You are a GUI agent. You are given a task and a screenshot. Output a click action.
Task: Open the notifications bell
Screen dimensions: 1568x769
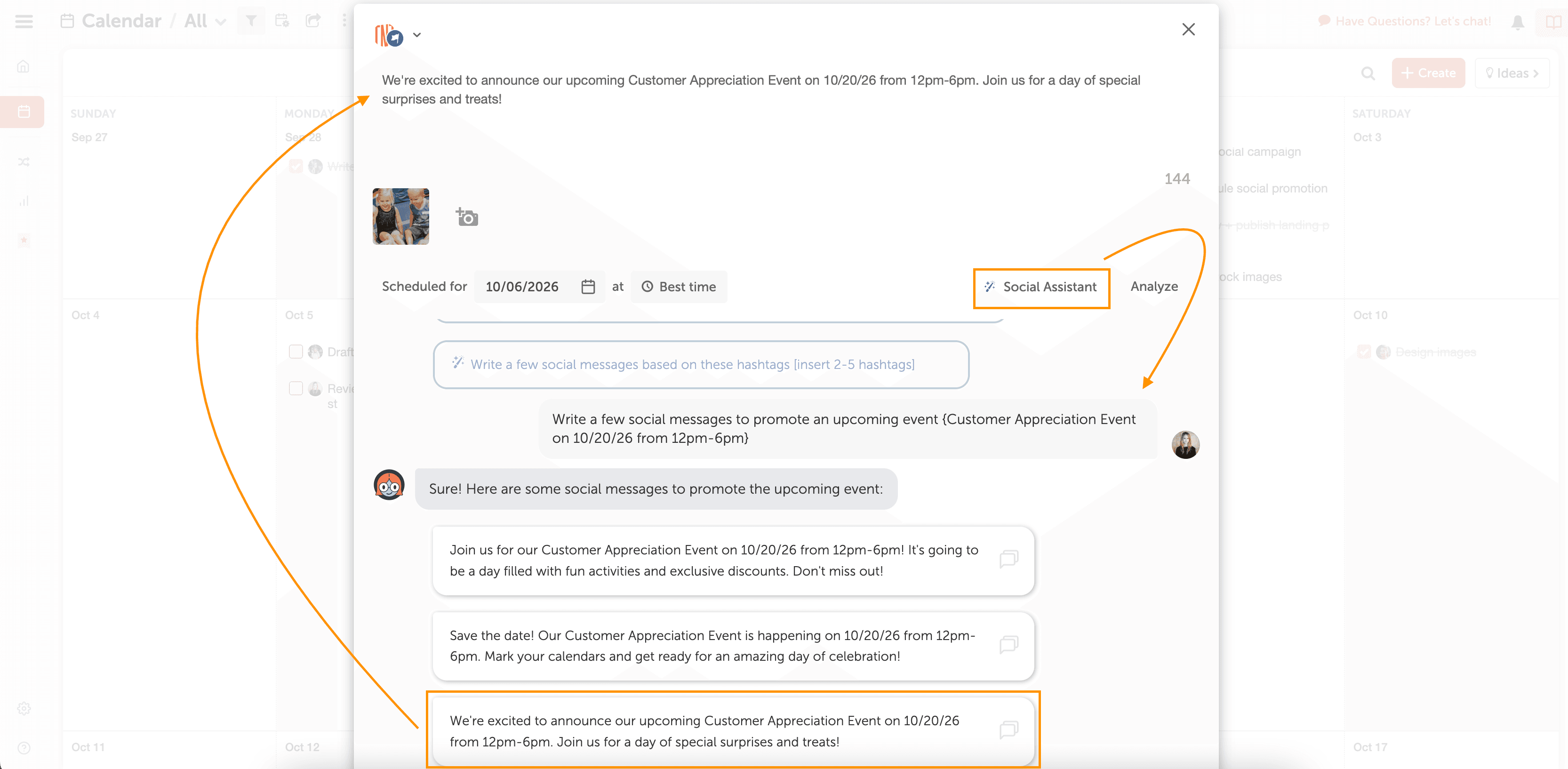coord(1518,22)
